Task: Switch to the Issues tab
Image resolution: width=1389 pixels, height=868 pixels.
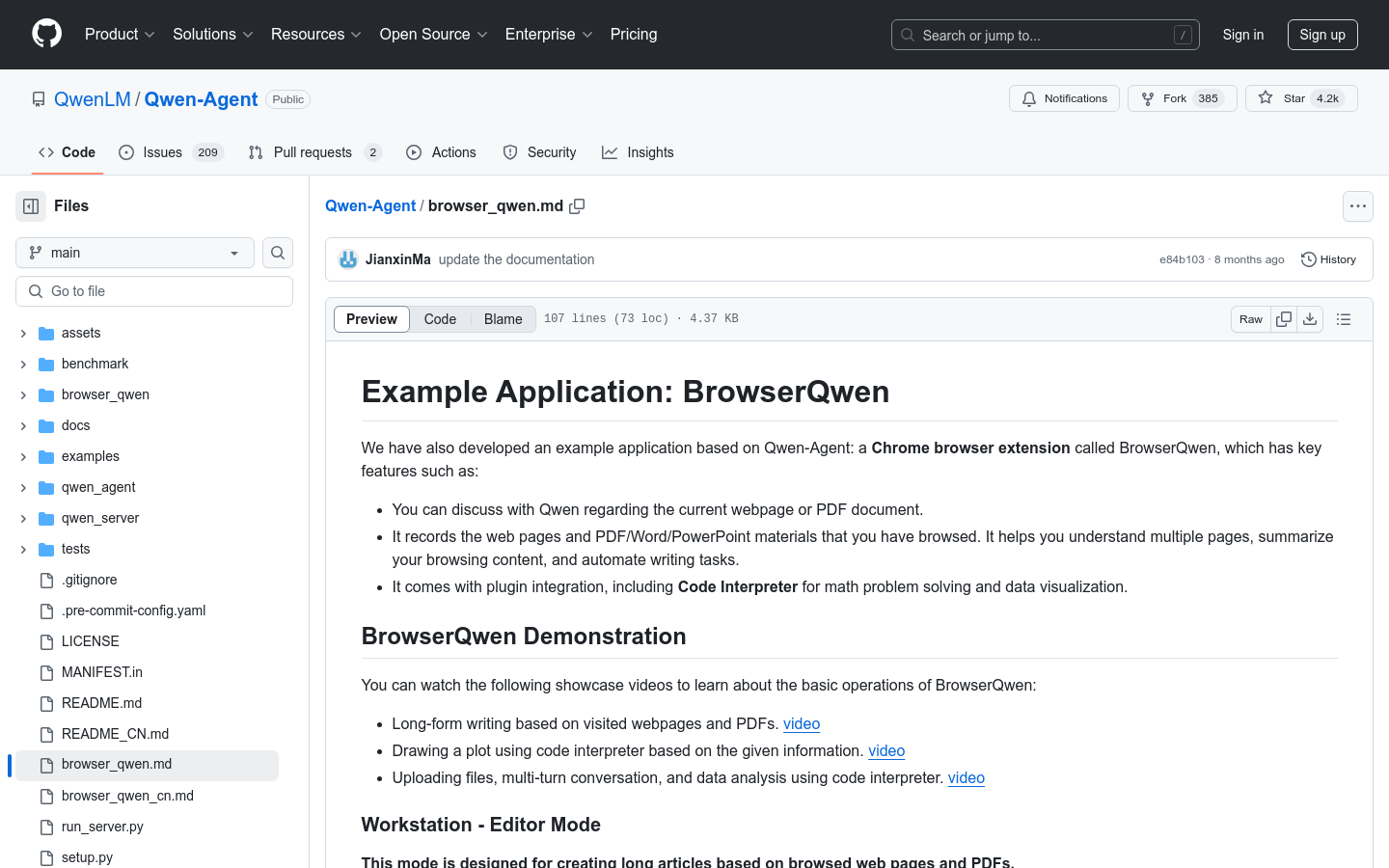Action: click(x=171, y=152)
